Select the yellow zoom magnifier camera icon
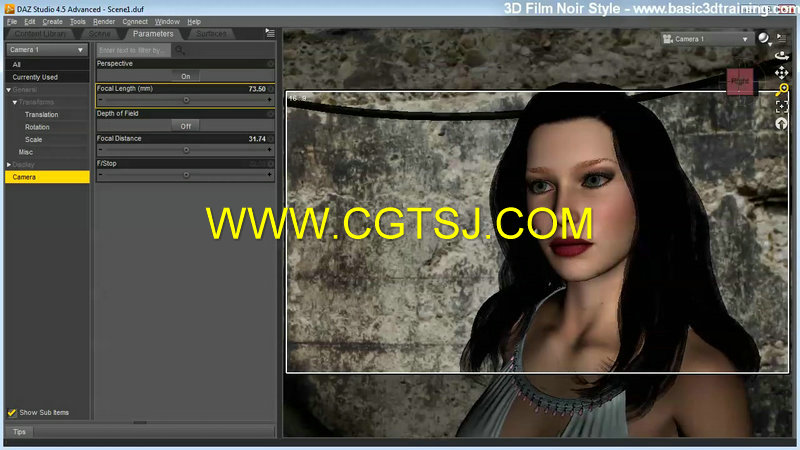800x450 pixels. tap(781, 90)
